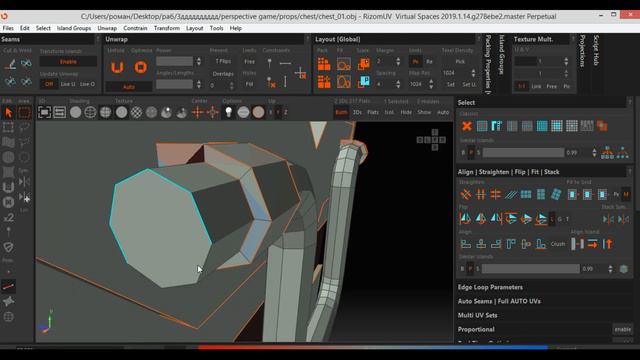
Task: Click the first Fit to Grid icon
Action: (572, 194)
